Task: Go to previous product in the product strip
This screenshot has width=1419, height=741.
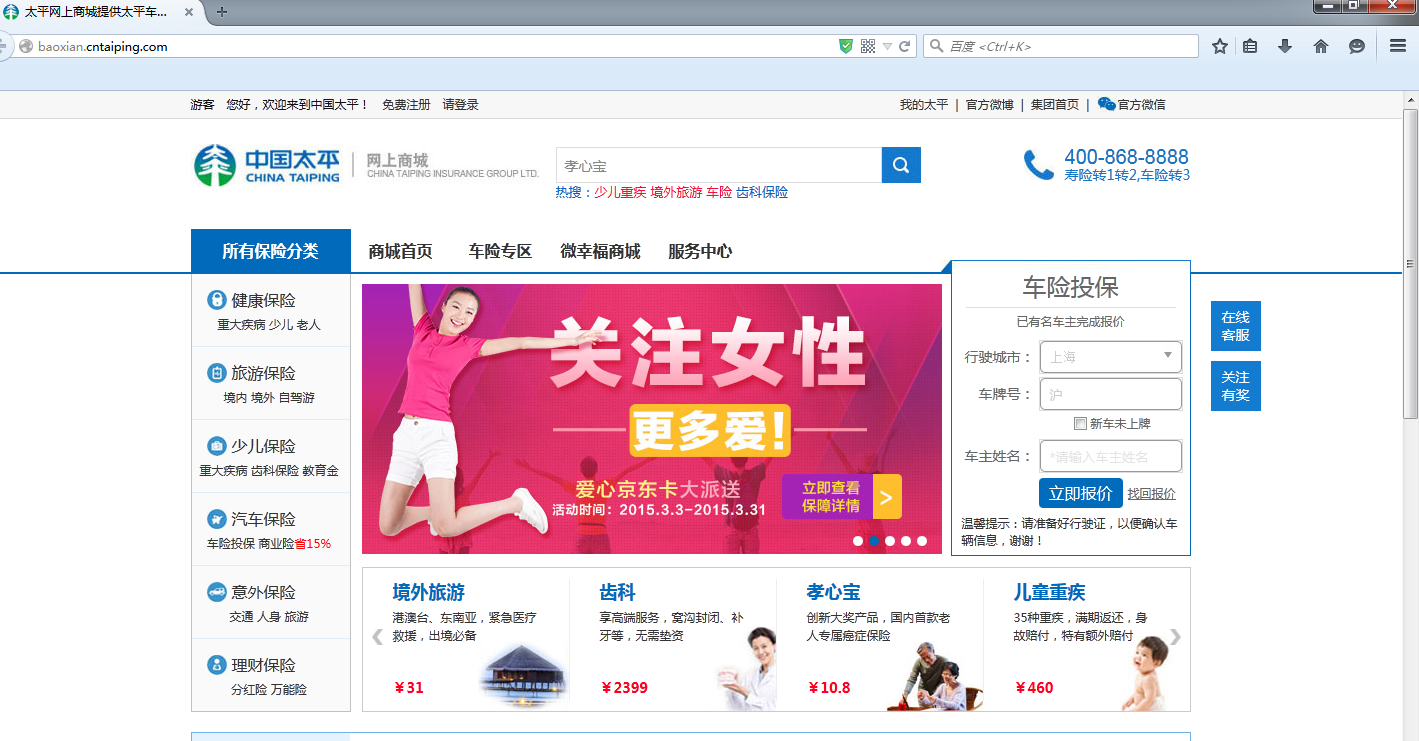Action: pyautogui.click(x=377, y=637)
